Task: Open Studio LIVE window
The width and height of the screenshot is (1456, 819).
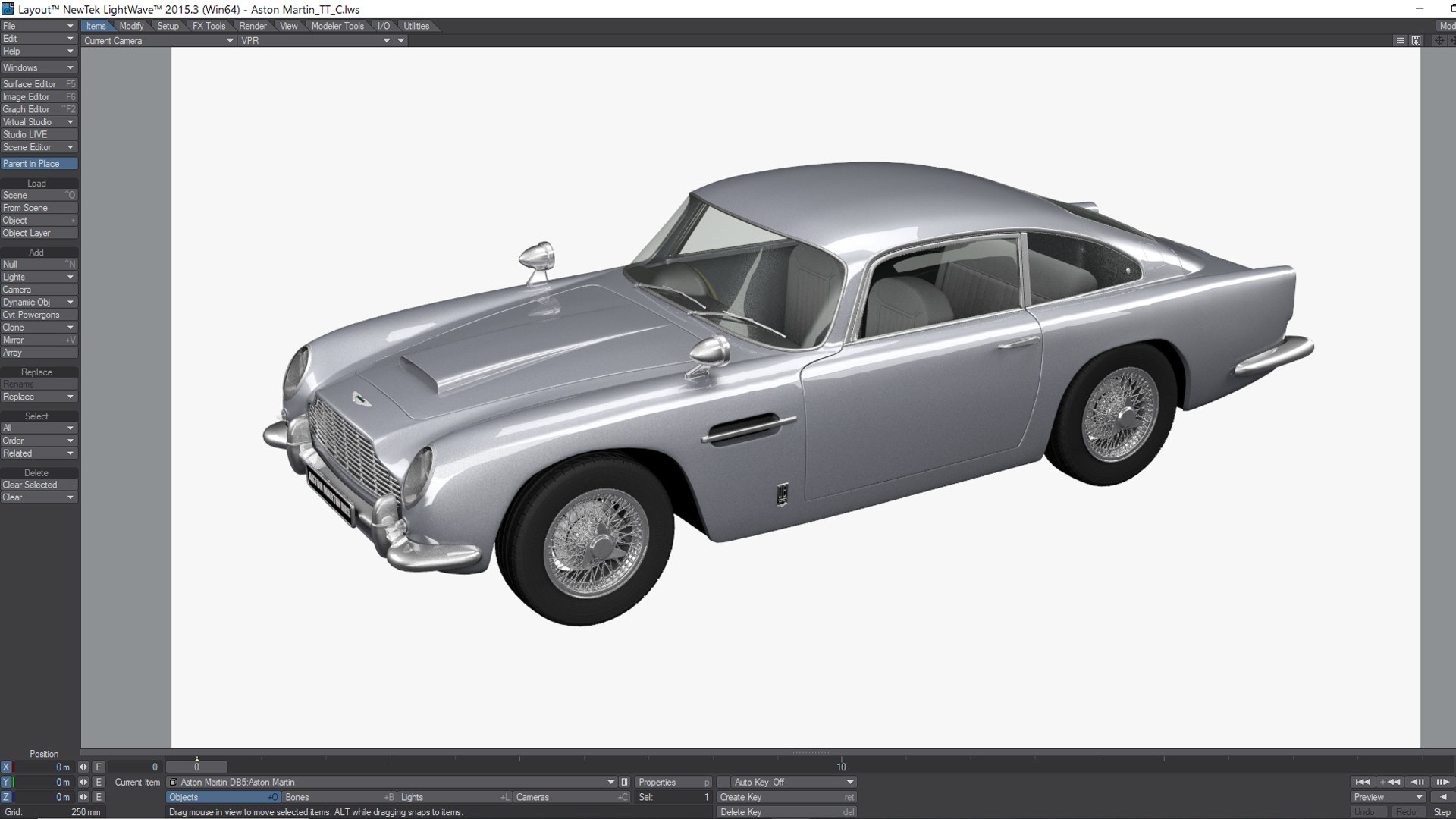Action: tap(39, 135)
